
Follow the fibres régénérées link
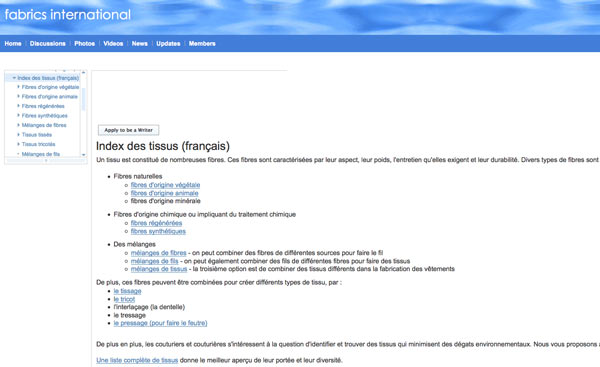coord(156,223)
